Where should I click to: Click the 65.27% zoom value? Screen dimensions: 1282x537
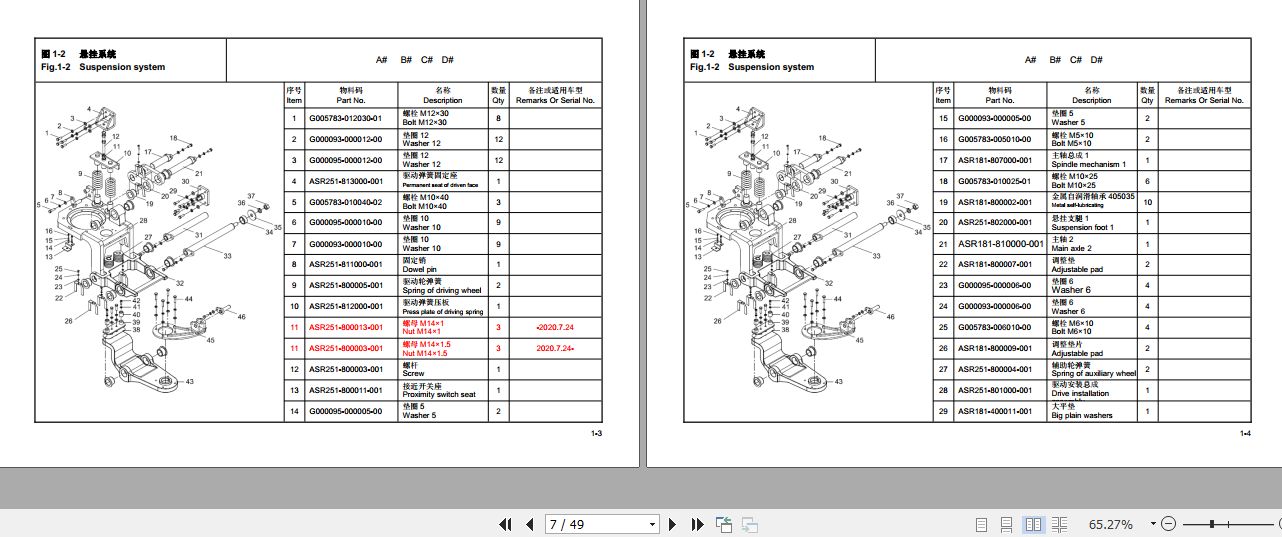(1111, 524)
